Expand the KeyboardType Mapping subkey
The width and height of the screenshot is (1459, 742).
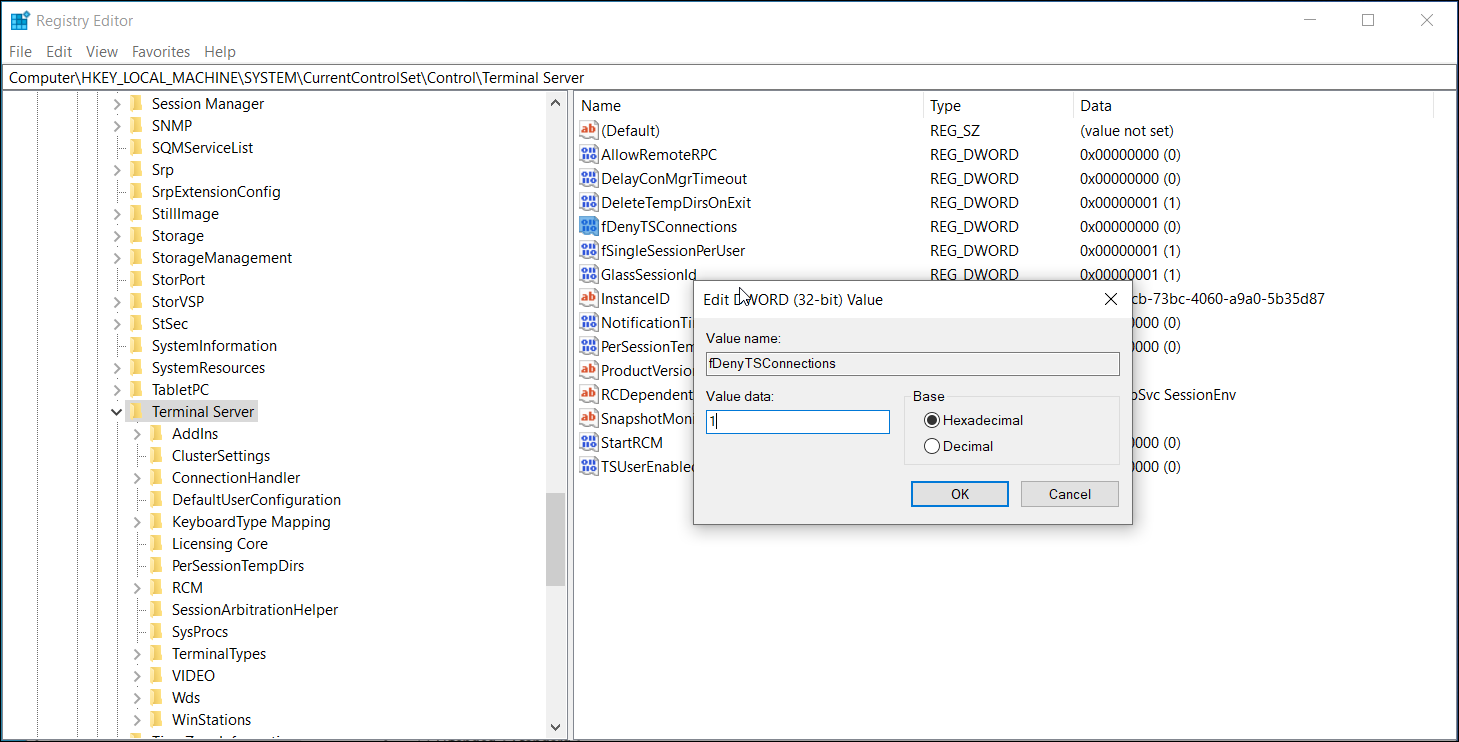click(x=137, y=522)
